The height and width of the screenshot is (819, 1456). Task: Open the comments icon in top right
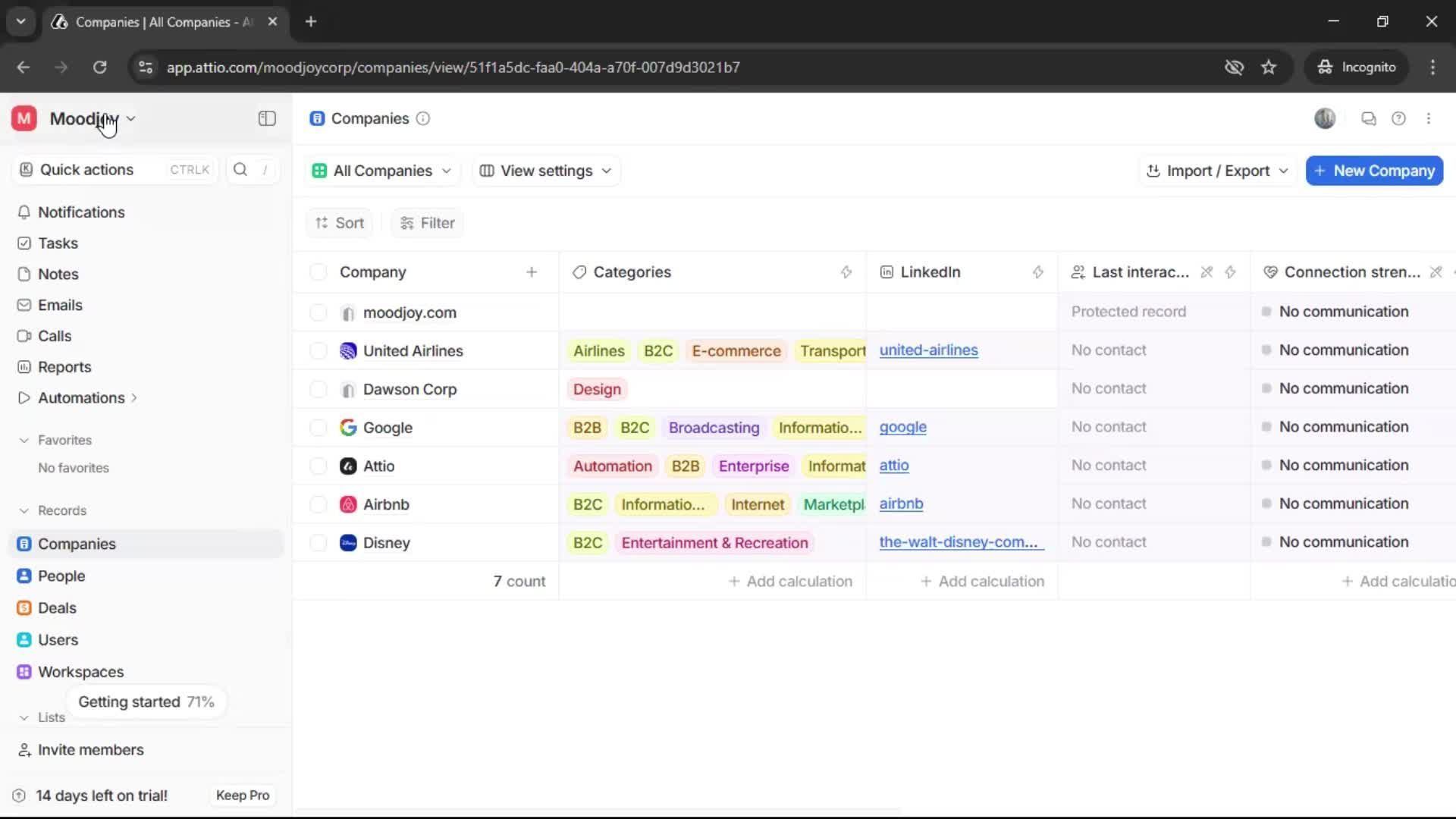click(x=1368, y=118)
